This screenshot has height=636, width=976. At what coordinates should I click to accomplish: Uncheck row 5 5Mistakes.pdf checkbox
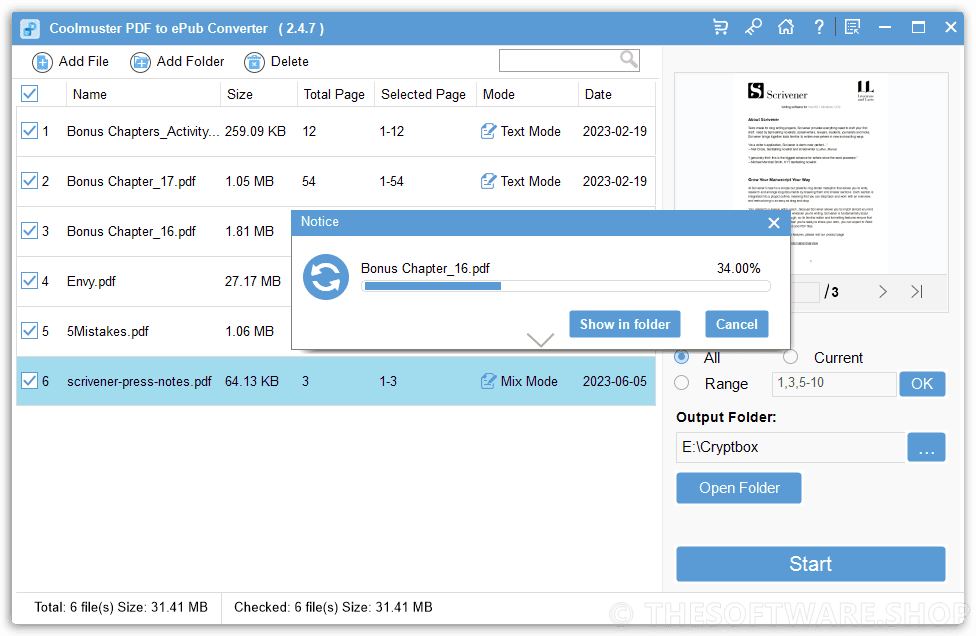29,330
